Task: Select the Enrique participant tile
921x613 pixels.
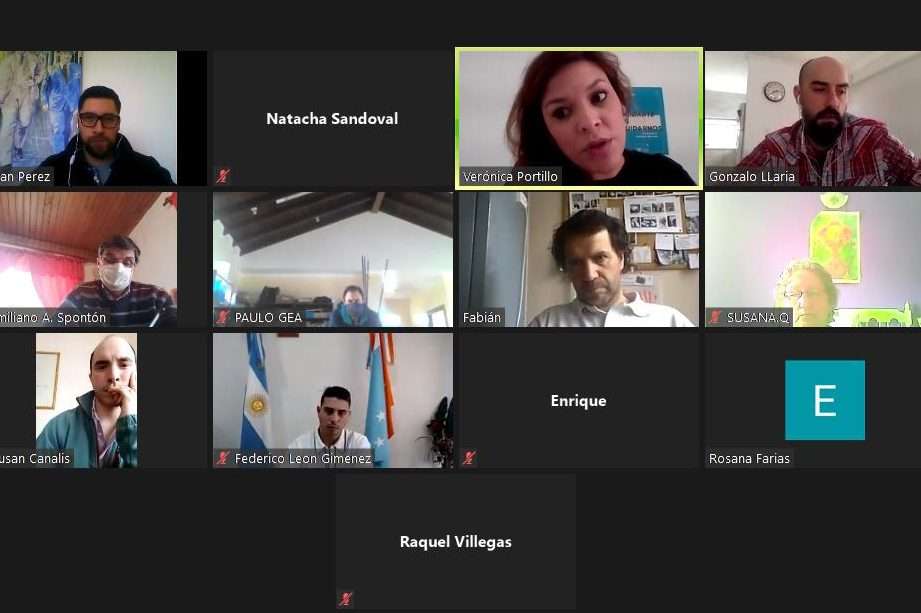Action: point(579,400)
